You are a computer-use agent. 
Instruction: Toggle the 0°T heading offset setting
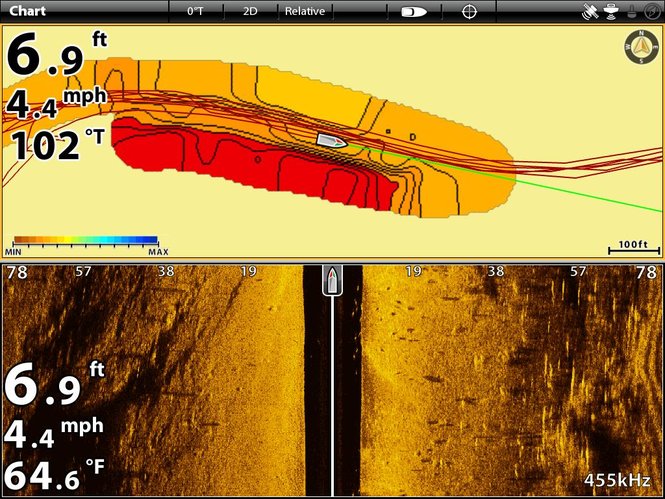point(196,12)
